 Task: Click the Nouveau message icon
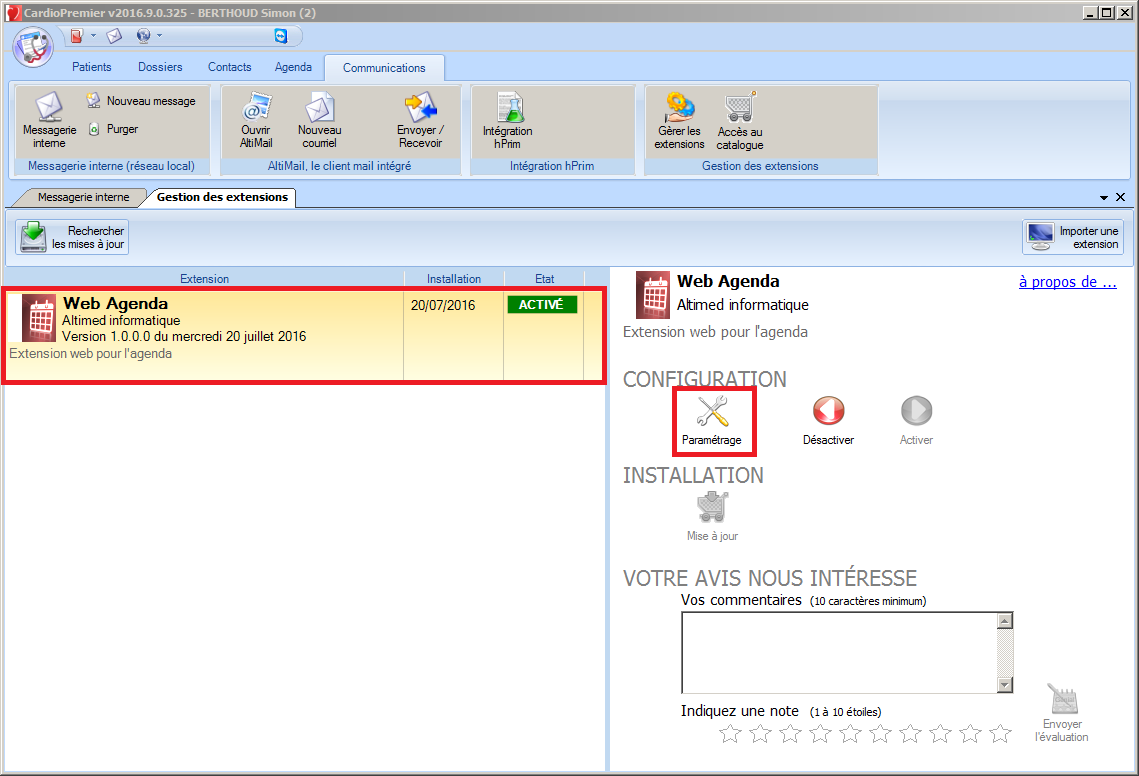point(94,101)
